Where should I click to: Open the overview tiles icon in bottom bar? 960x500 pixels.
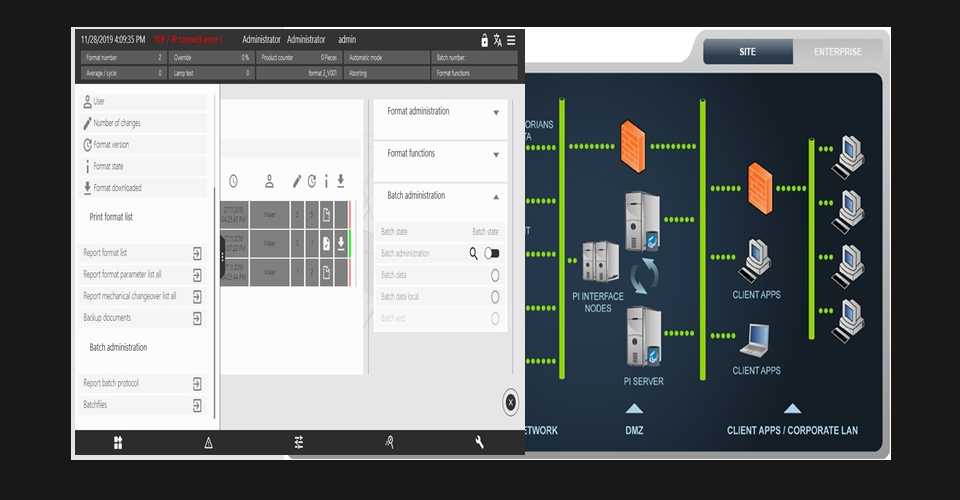(x=118, y=442)
